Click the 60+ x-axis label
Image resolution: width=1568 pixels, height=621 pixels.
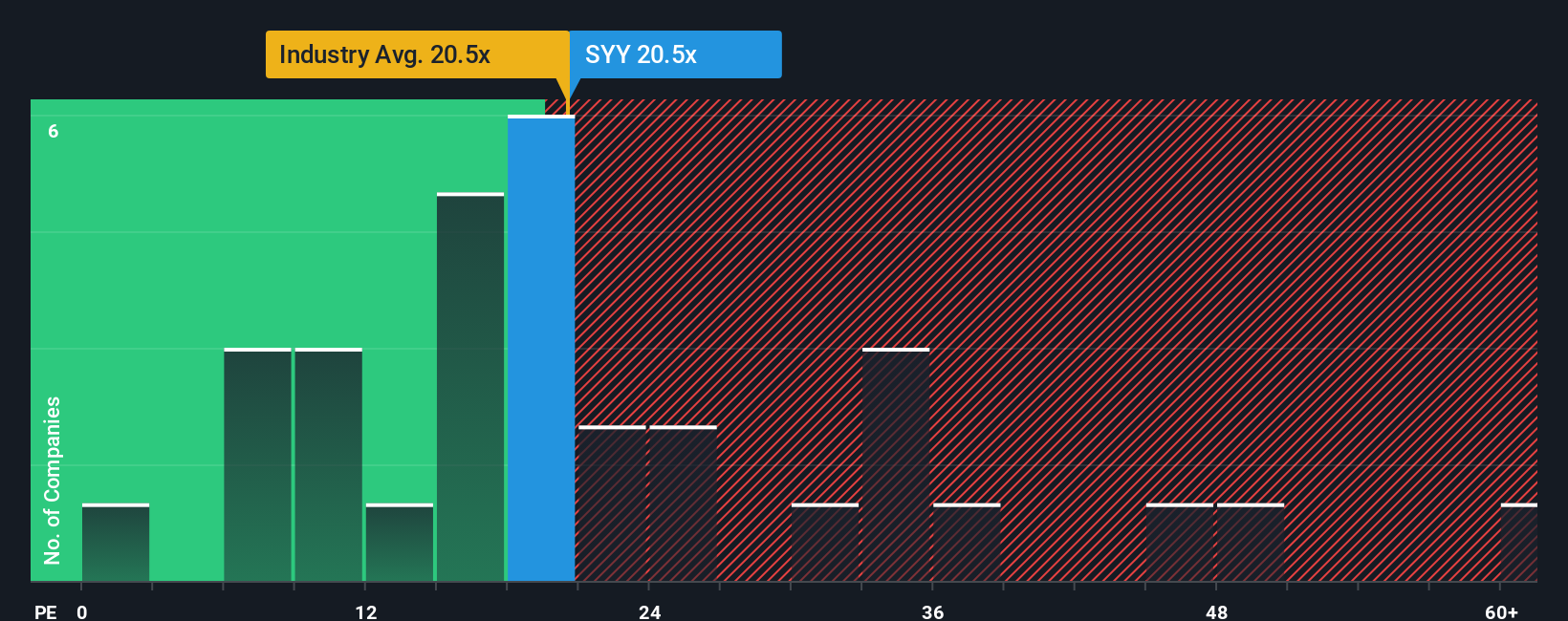coord(1501,611)
